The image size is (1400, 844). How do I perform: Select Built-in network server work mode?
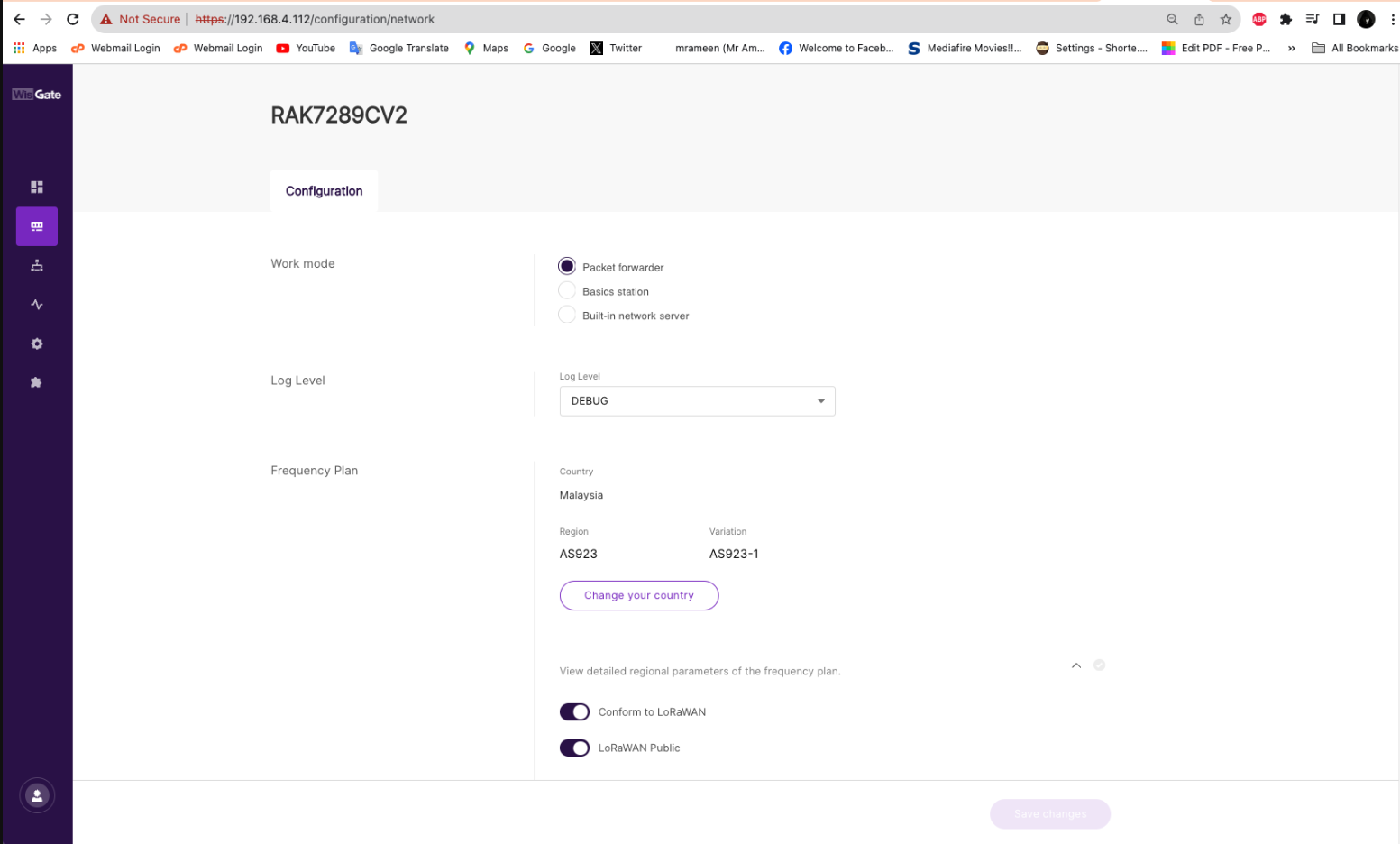[x=567, y=315]
